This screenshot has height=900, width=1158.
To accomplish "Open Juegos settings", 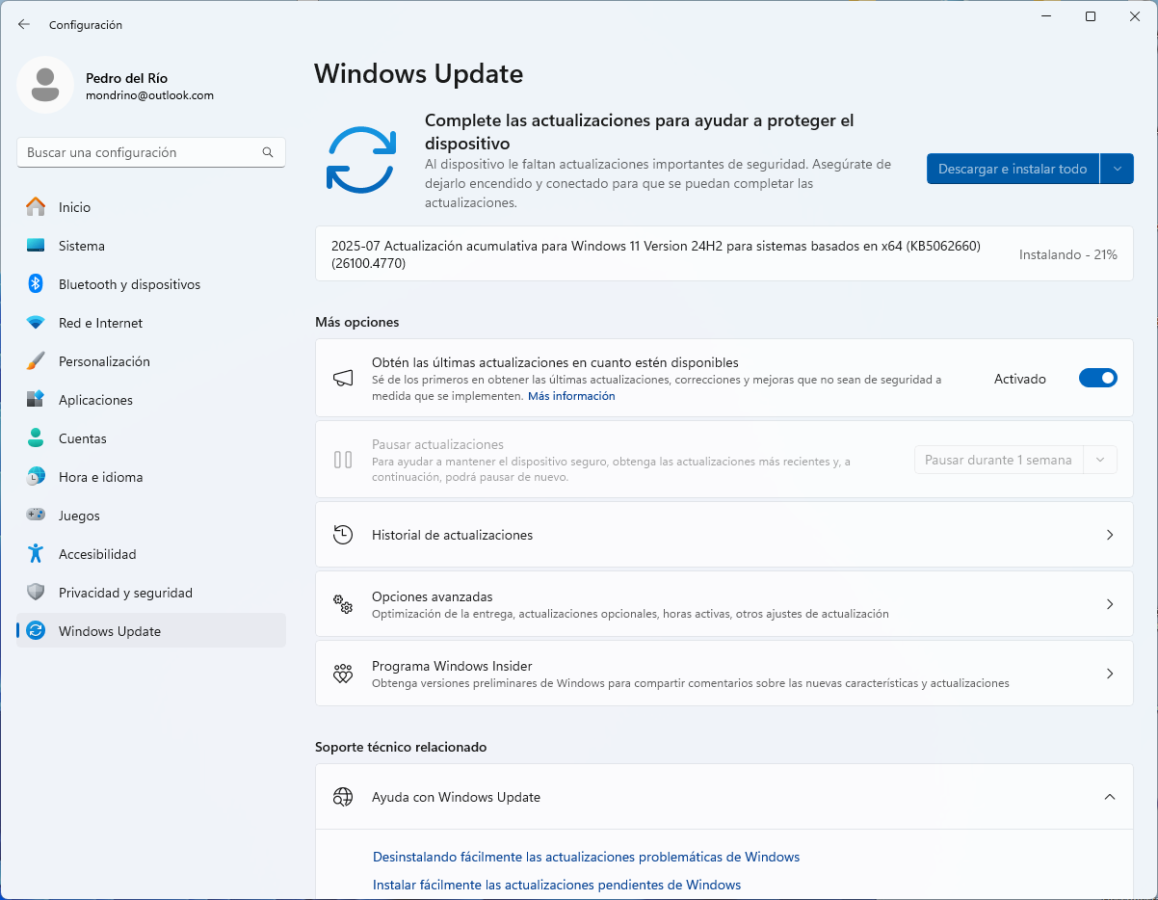I will click(x=151, y=515).
